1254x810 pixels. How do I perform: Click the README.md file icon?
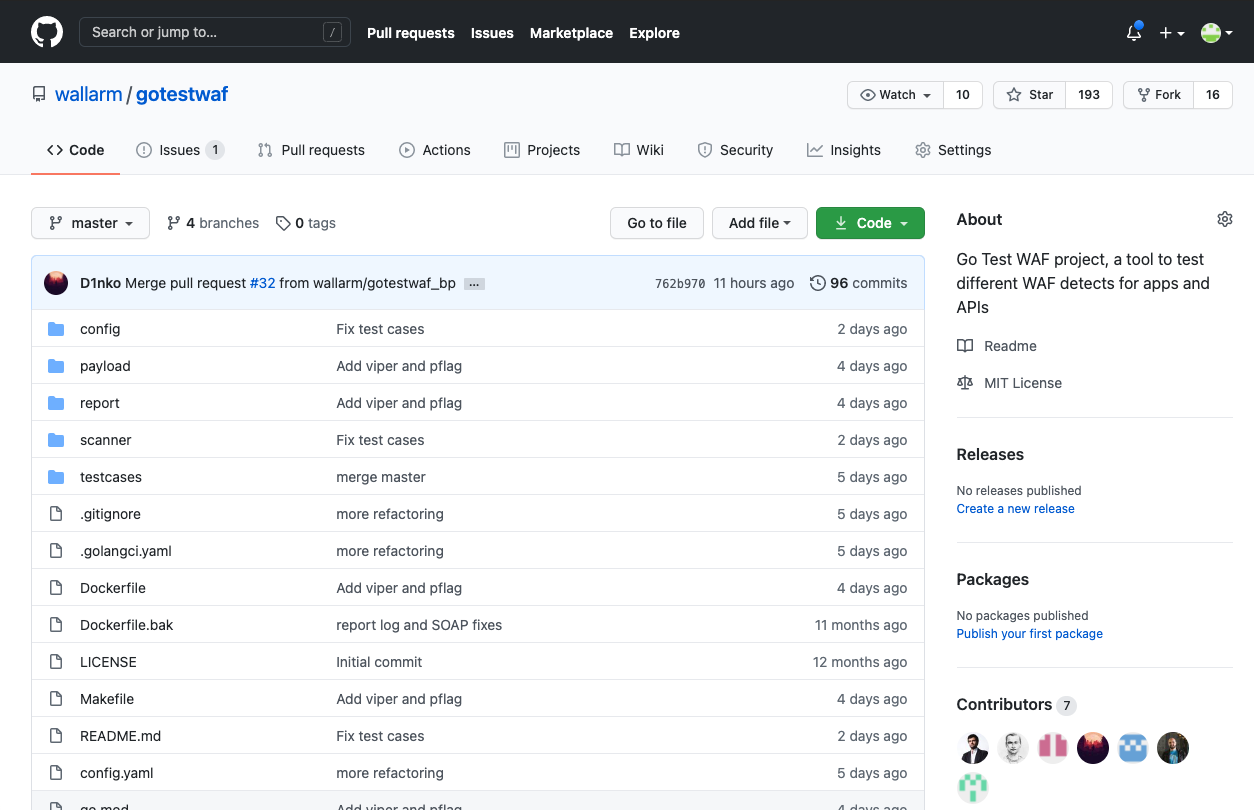pyautogui.click(x=56, y=736)
